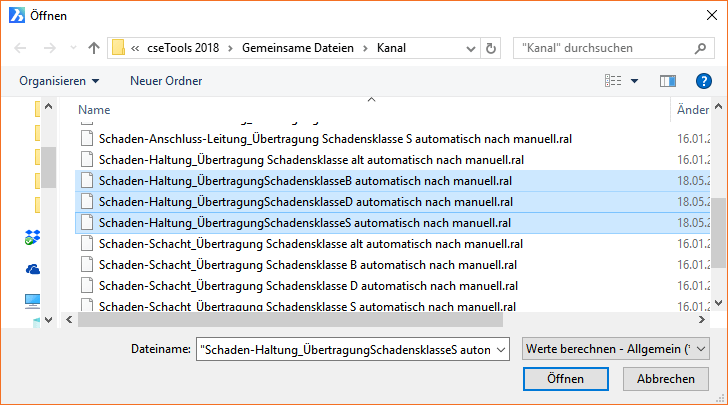Click 'Gemeinsame Dateien' in the breadcrumb path
Viewport: 728px width, 405px height.
click(301, 48)
